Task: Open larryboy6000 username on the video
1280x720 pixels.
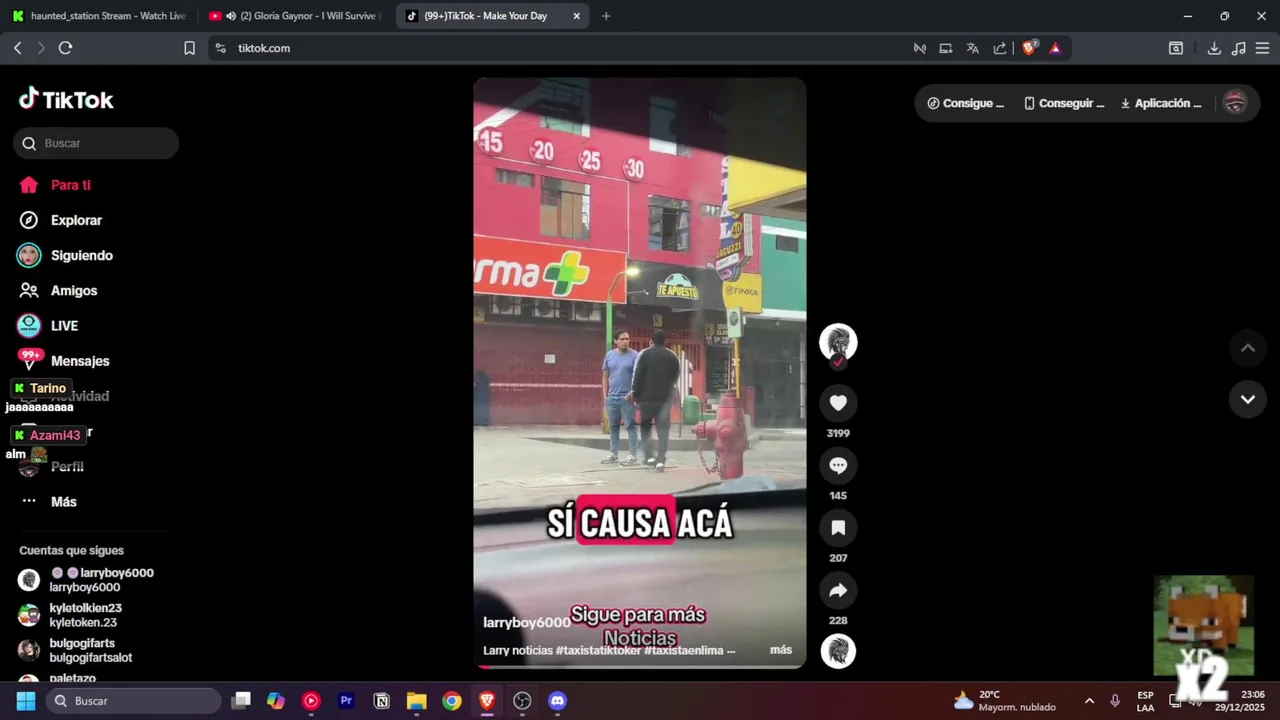Action: [526, 622]
